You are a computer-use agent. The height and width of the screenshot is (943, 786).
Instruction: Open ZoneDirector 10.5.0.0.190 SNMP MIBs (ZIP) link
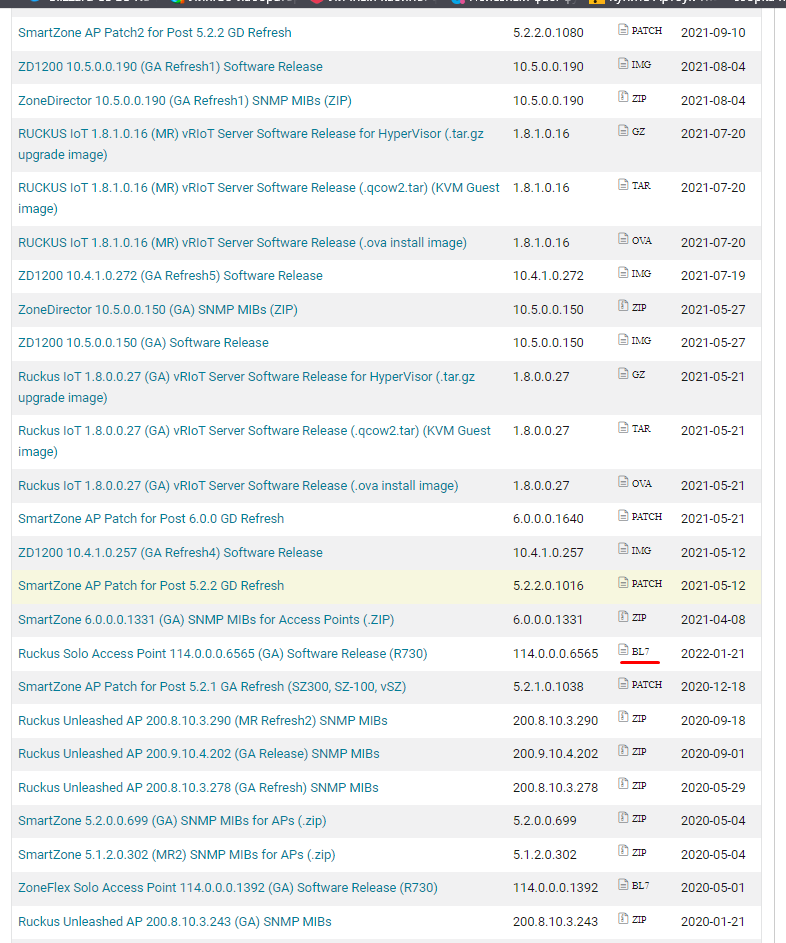pos(185,100)
